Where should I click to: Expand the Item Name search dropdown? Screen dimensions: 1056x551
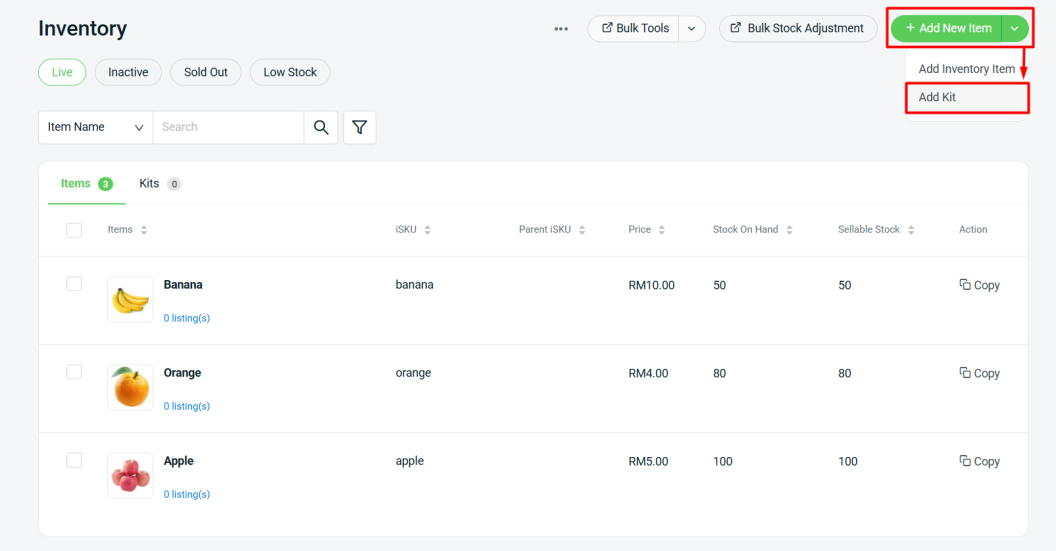(x=96, y=127)
